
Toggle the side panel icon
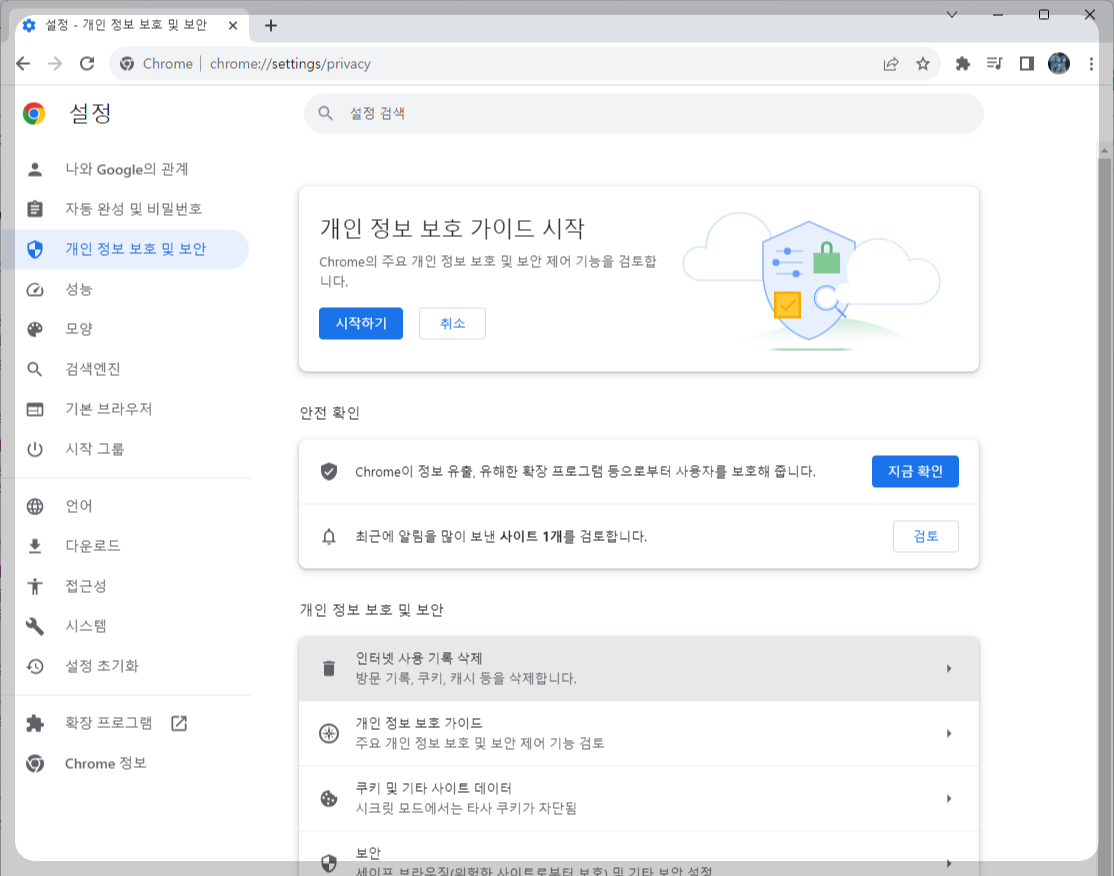coord(1027,64)
